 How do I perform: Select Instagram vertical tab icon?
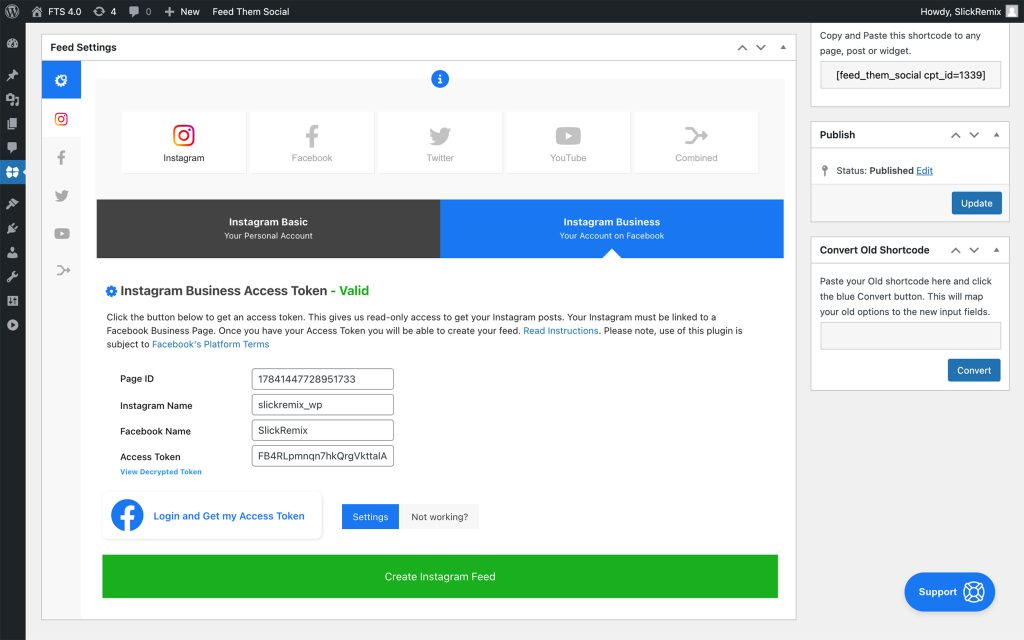[x=61, y=119]
